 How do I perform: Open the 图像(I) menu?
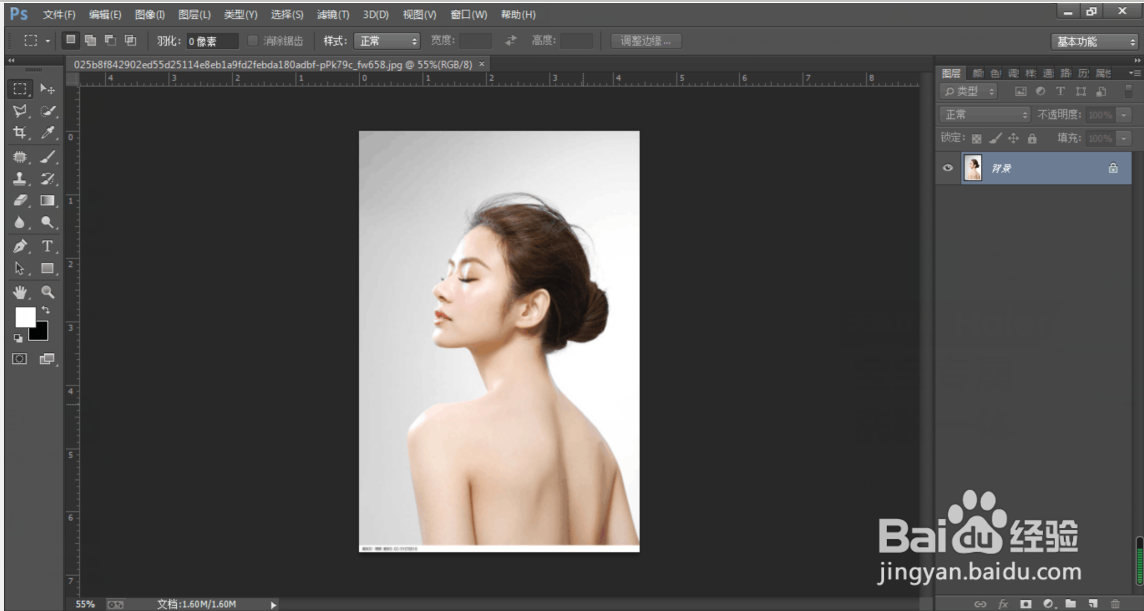pyautogui.click(x=150, y=15)
